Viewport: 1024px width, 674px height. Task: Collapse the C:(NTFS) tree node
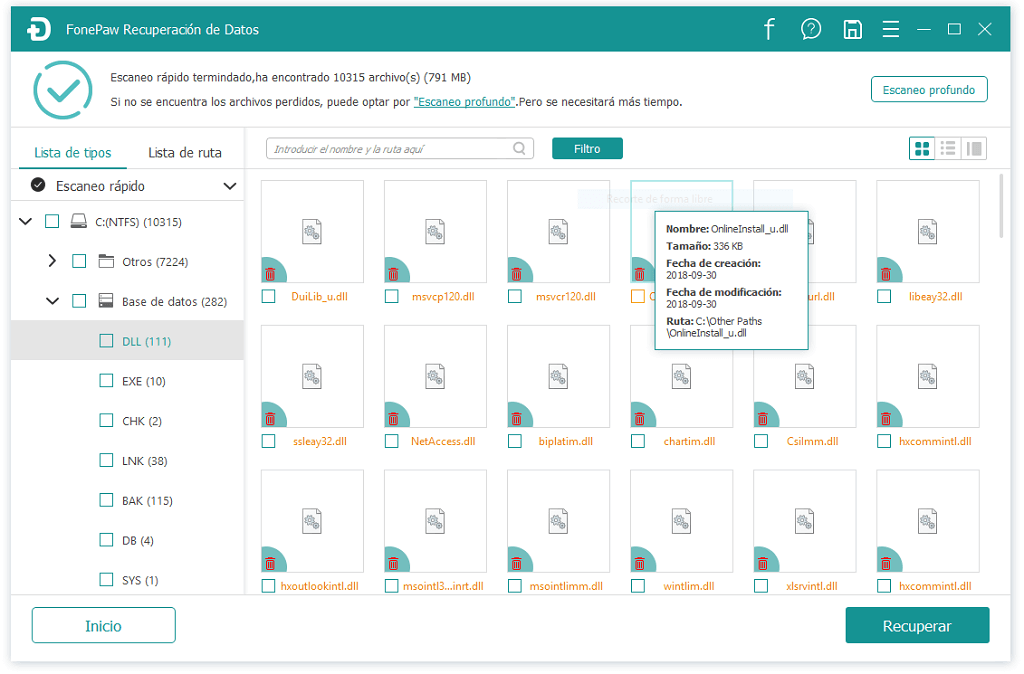click(x=25, y=221)
